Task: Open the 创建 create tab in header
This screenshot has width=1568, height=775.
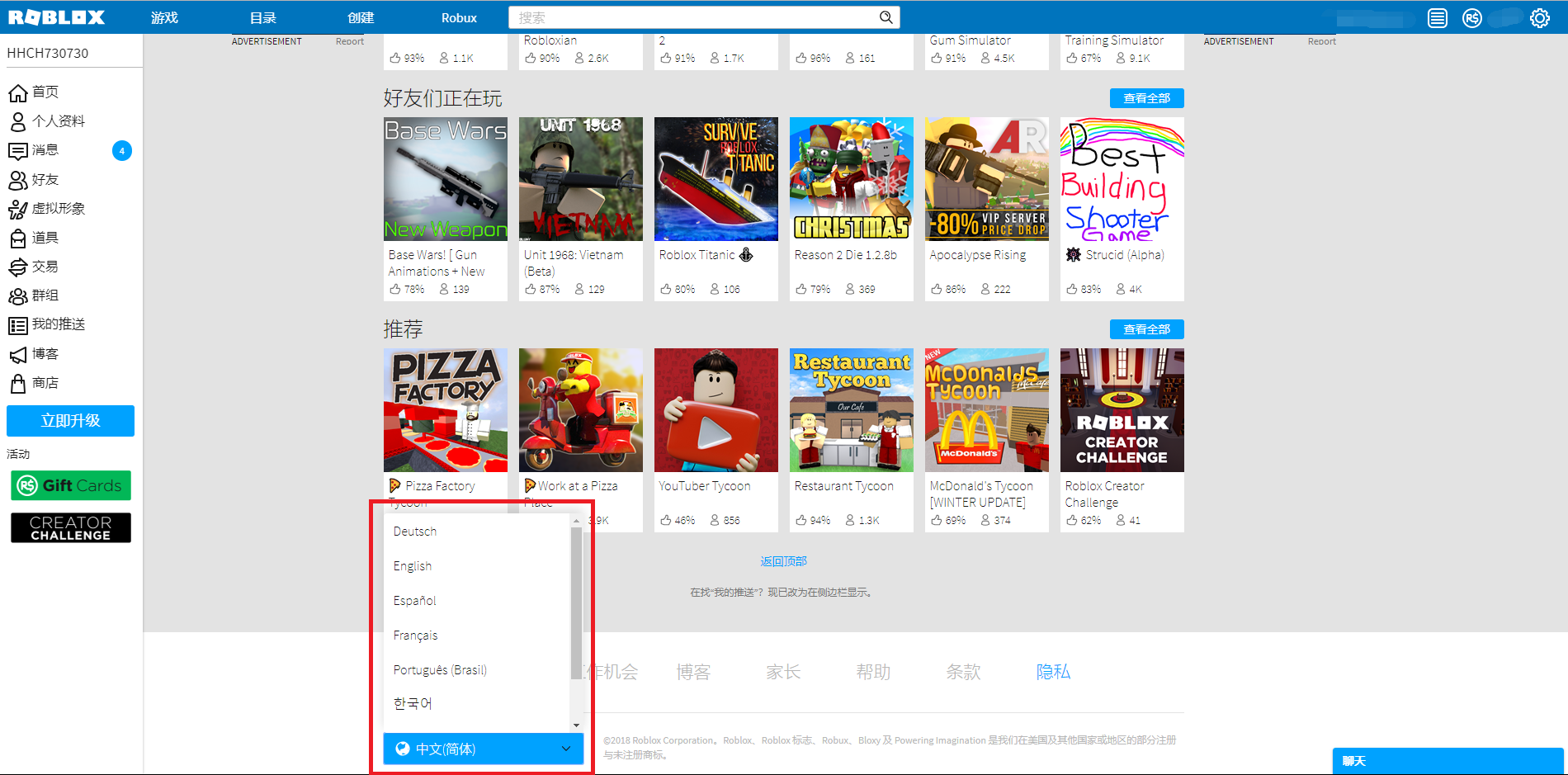Action: pos(361,17)
